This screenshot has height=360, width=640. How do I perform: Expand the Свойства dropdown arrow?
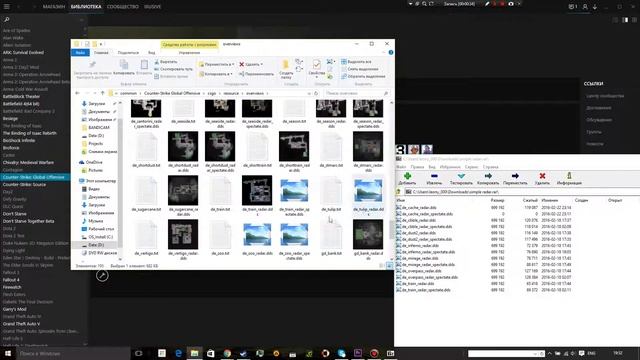[x=317, y=77]
